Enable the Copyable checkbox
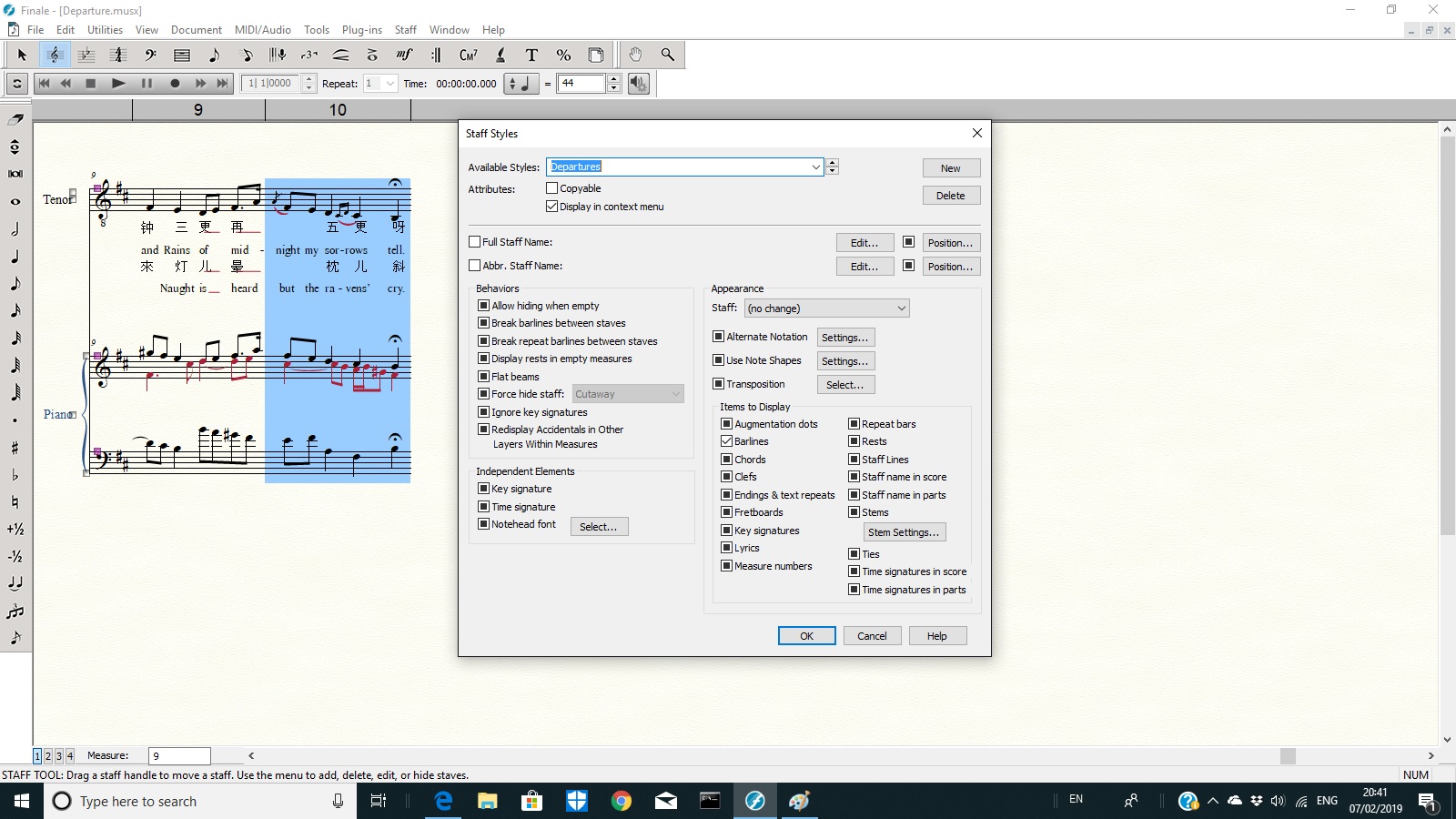 point(552,188)
